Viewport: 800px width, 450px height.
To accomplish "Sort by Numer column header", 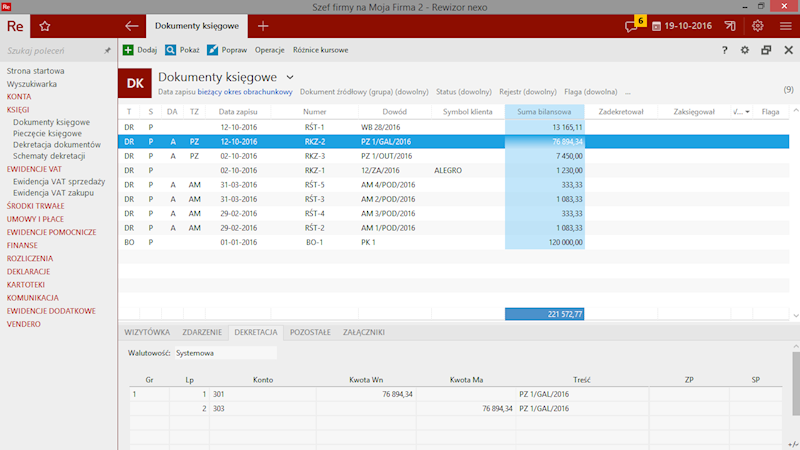I will tap(314, 112).
